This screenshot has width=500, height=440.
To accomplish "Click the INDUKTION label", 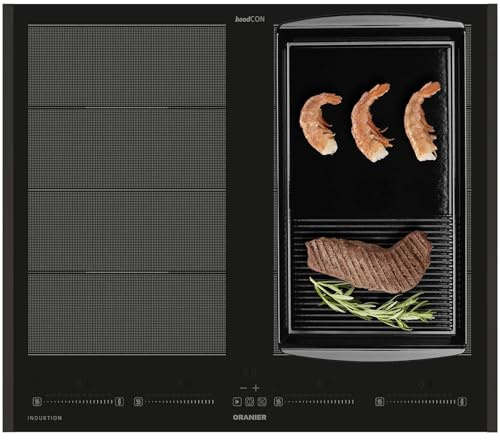I will click(x=45, y=418).
